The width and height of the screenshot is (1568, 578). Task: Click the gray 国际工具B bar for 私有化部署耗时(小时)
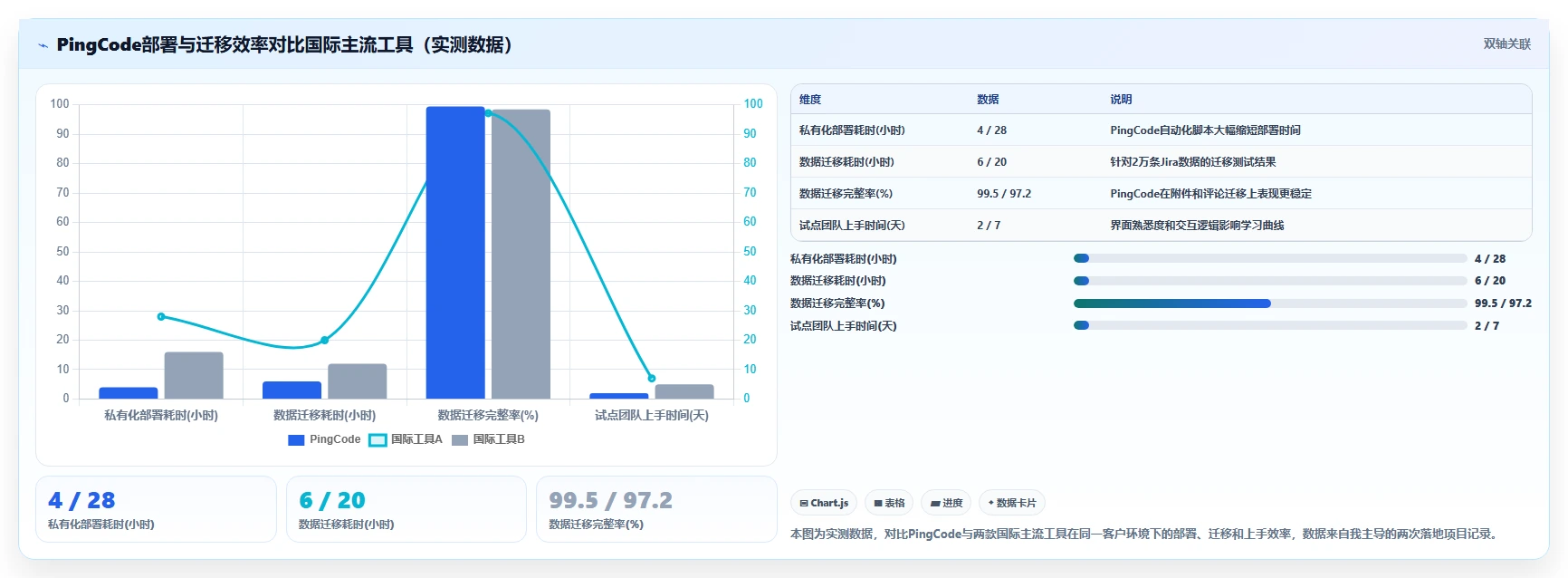(x=194, y=375)
